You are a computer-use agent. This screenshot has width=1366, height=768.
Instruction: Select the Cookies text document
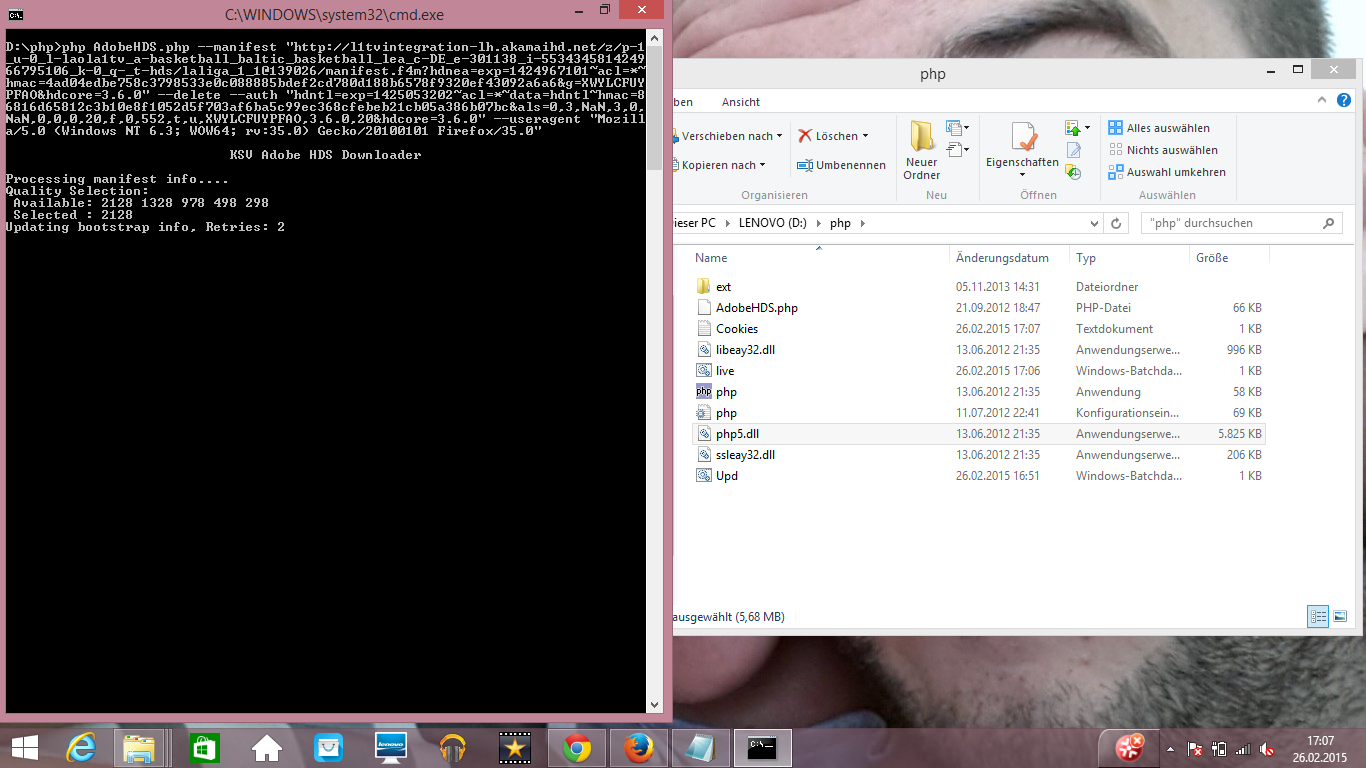[736, 329]
